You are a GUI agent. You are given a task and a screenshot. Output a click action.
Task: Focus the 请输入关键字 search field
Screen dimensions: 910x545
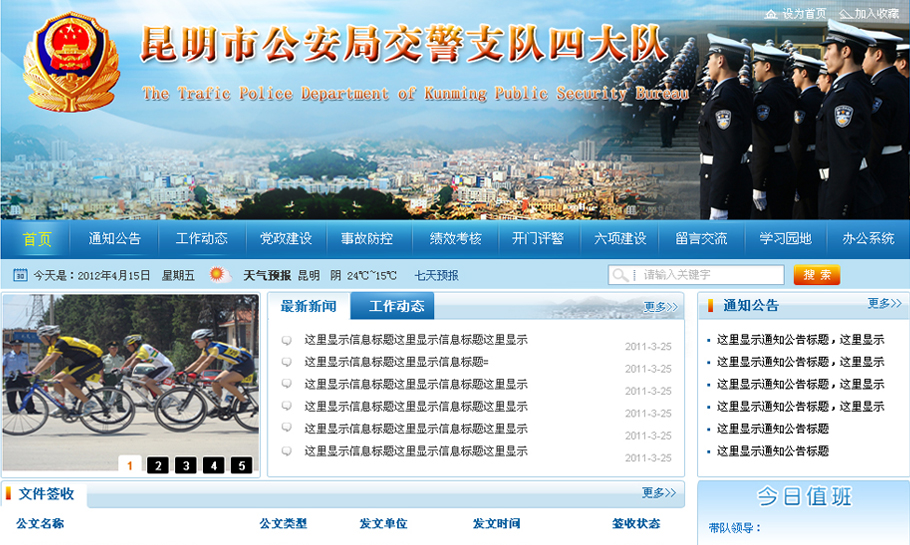click(x=710, y=275)
